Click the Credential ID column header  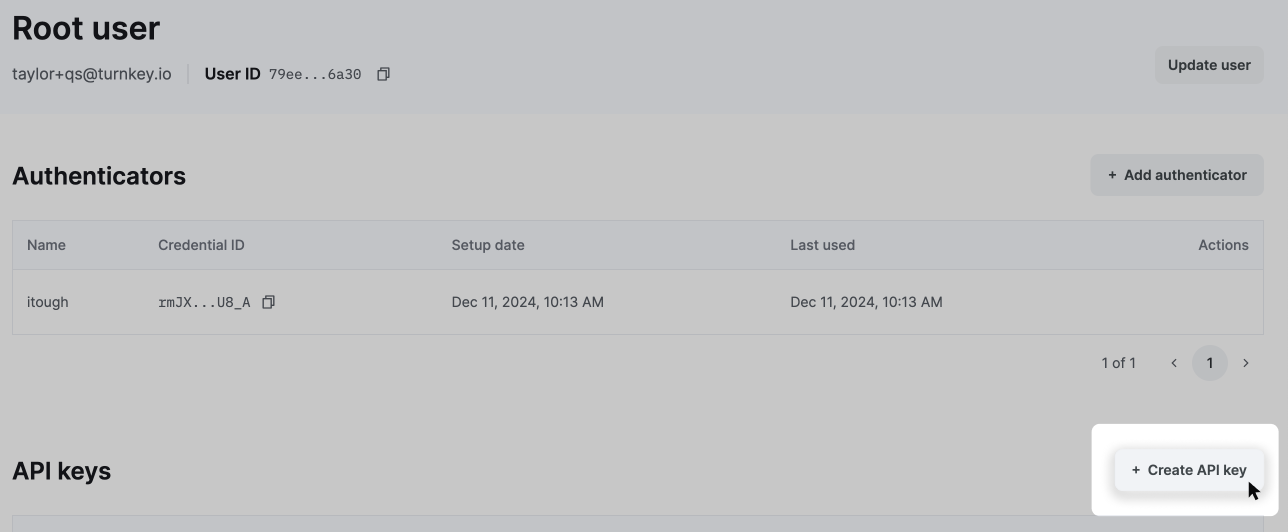coord(201,245)
